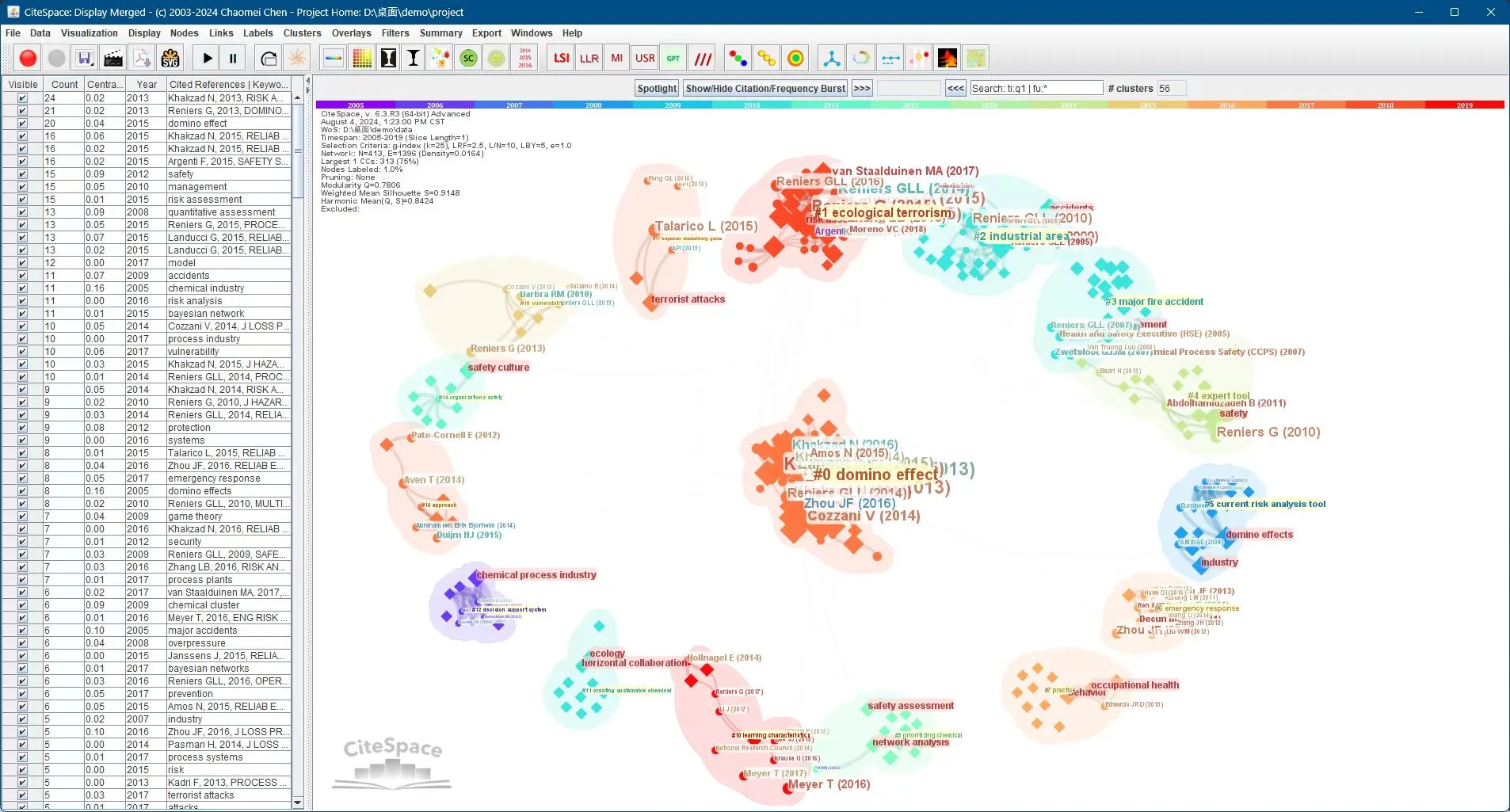Click the red triple-slash icon
Viewport: 1510px width, 812px height.
coord(703,58)
